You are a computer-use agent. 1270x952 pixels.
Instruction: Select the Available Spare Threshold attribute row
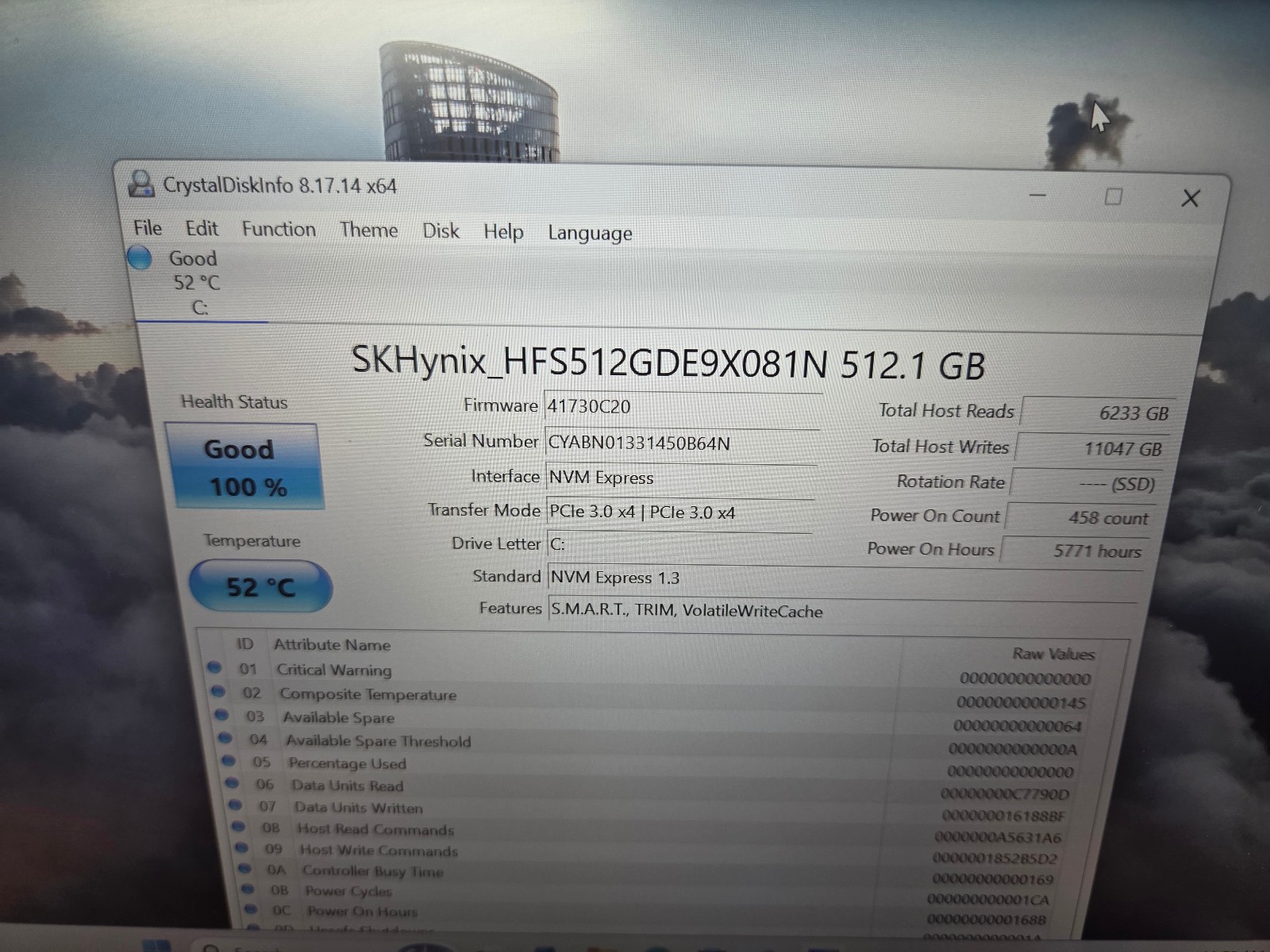(x=652, y=744)
